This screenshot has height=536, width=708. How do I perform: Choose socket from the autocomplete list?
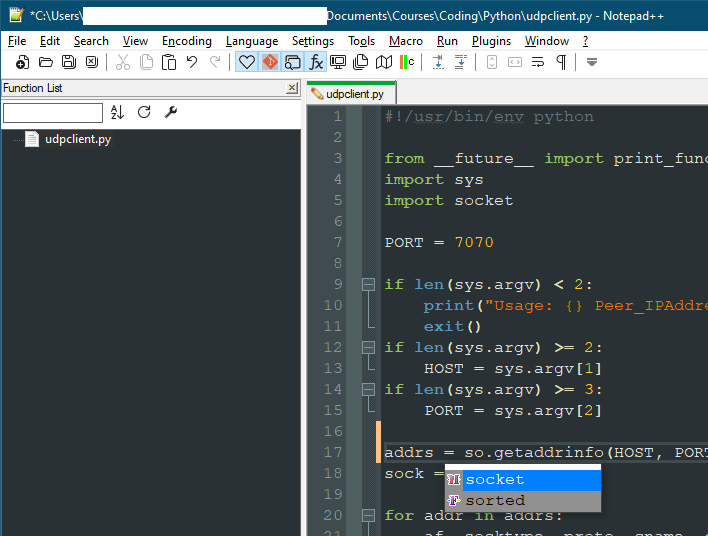pyautogui.click(x=523, y=480)
